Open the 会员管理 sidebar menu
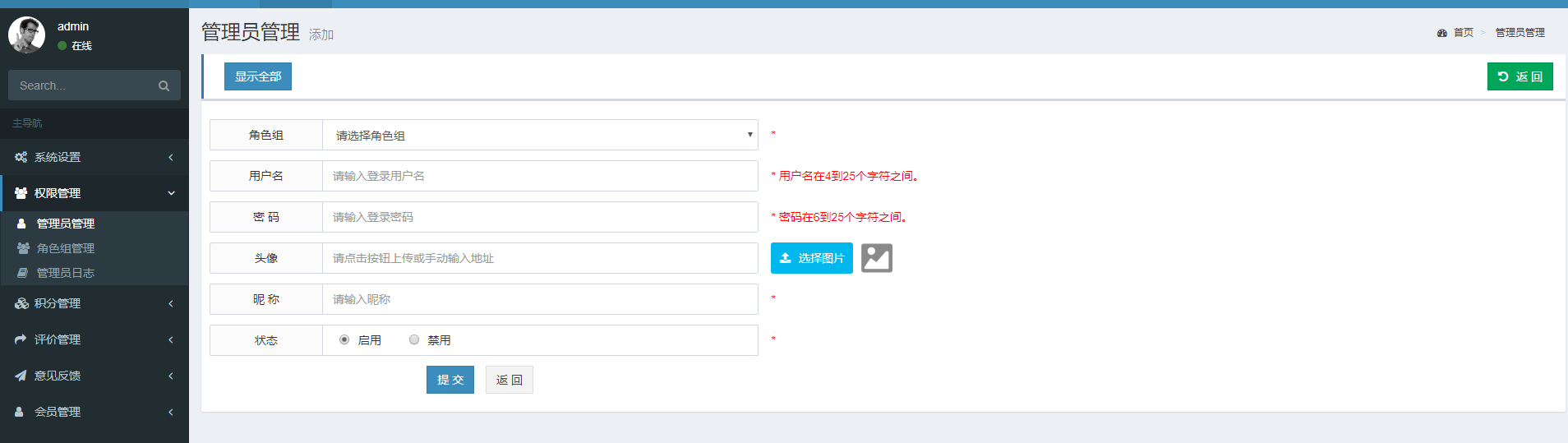 click(x=95, y=412)
